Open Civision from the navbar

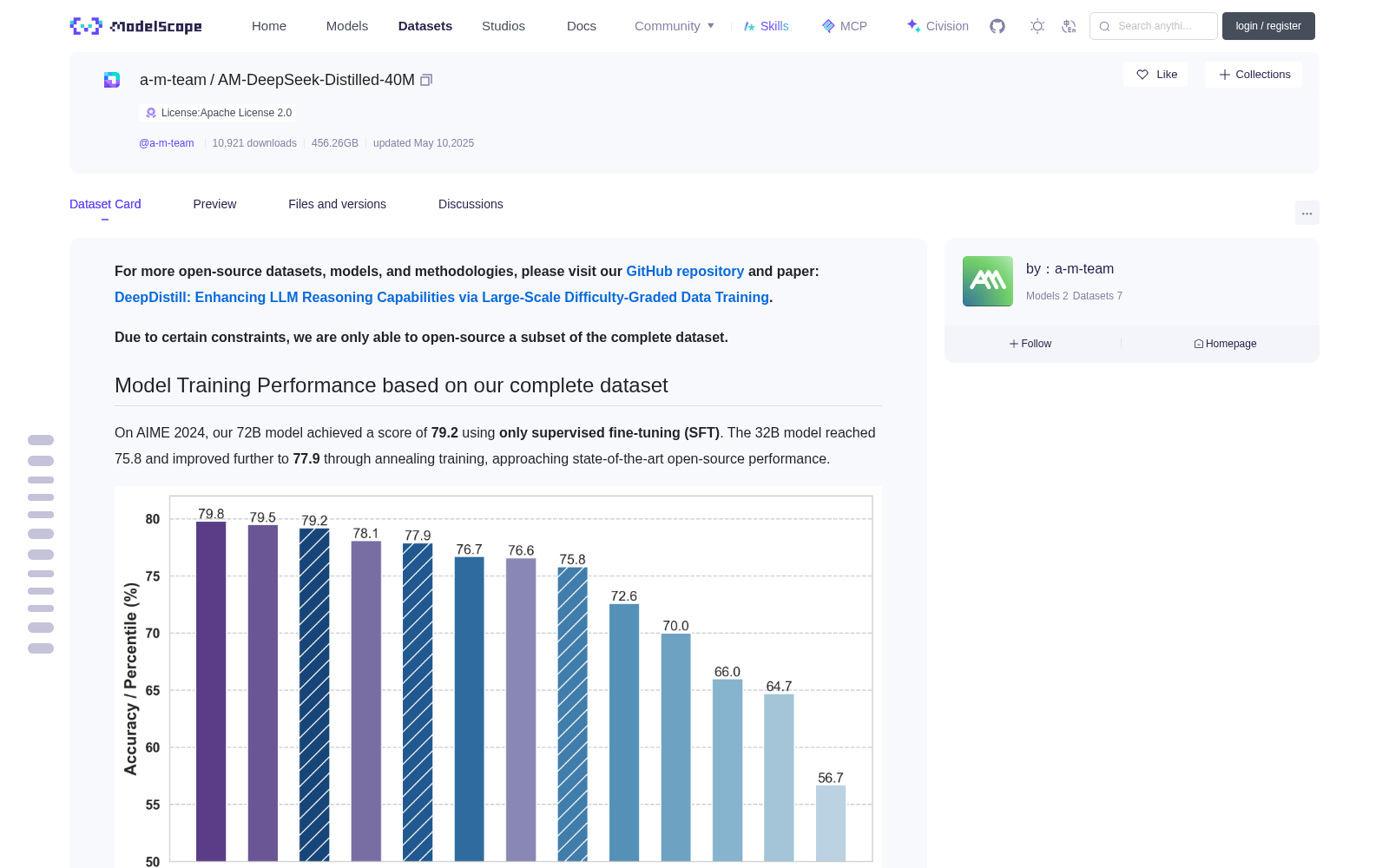pos(938,26)
